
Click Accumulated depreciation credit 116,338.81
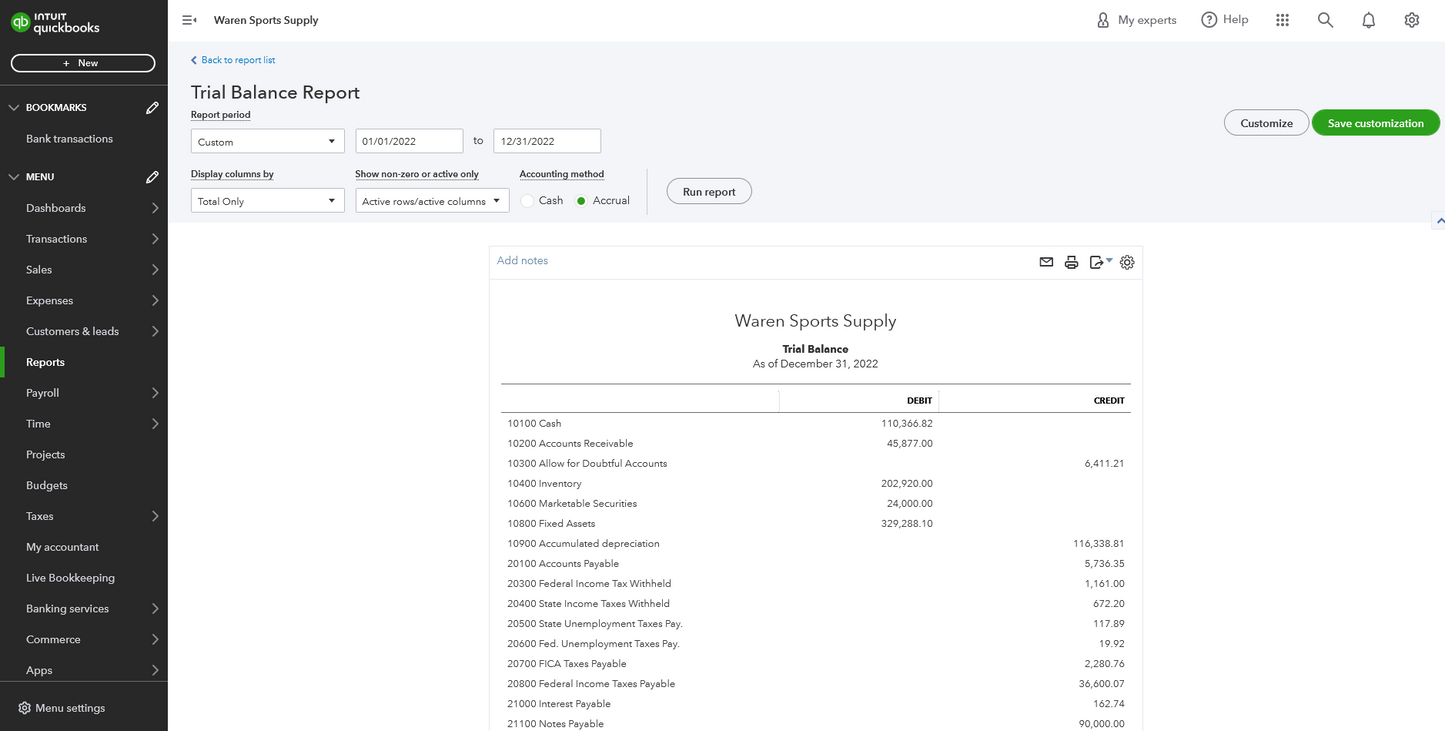tap(1098, 544)
